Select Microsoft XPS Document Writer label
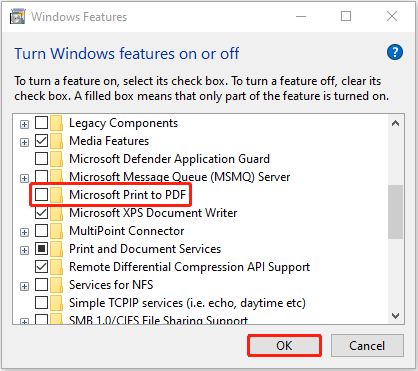 click(153, 213)
